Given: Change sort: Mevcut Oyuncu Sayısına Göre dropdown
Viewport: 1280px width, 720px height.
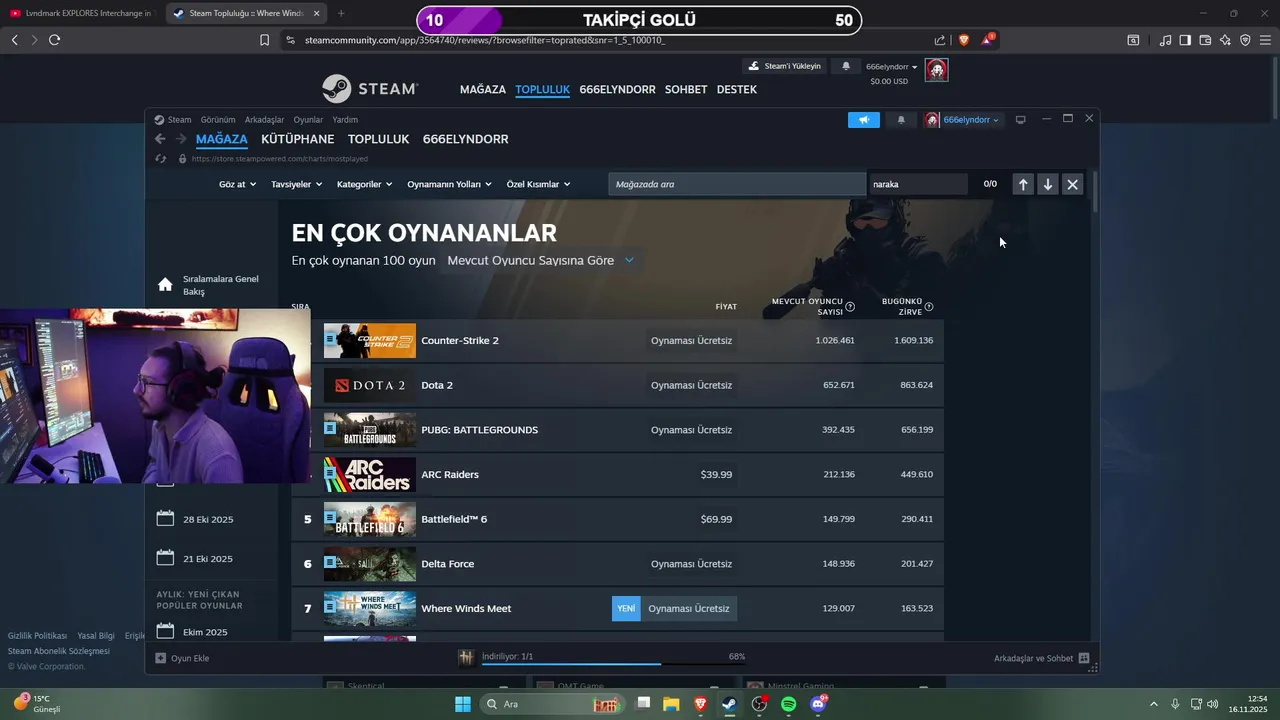Looking at the screenshot, I should 541,260.
